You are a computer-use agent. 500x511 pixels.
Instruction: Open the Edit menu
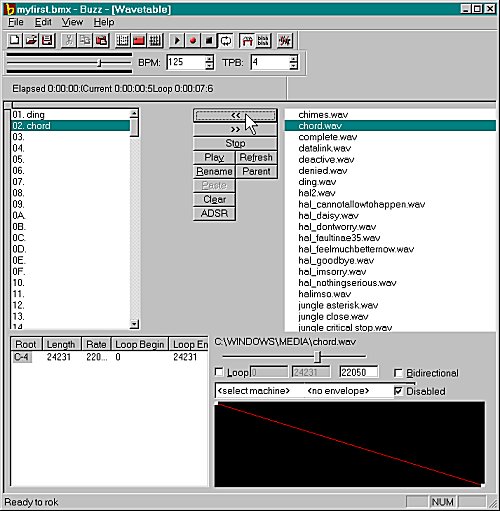pyautogui.click(x=43, y=22)
